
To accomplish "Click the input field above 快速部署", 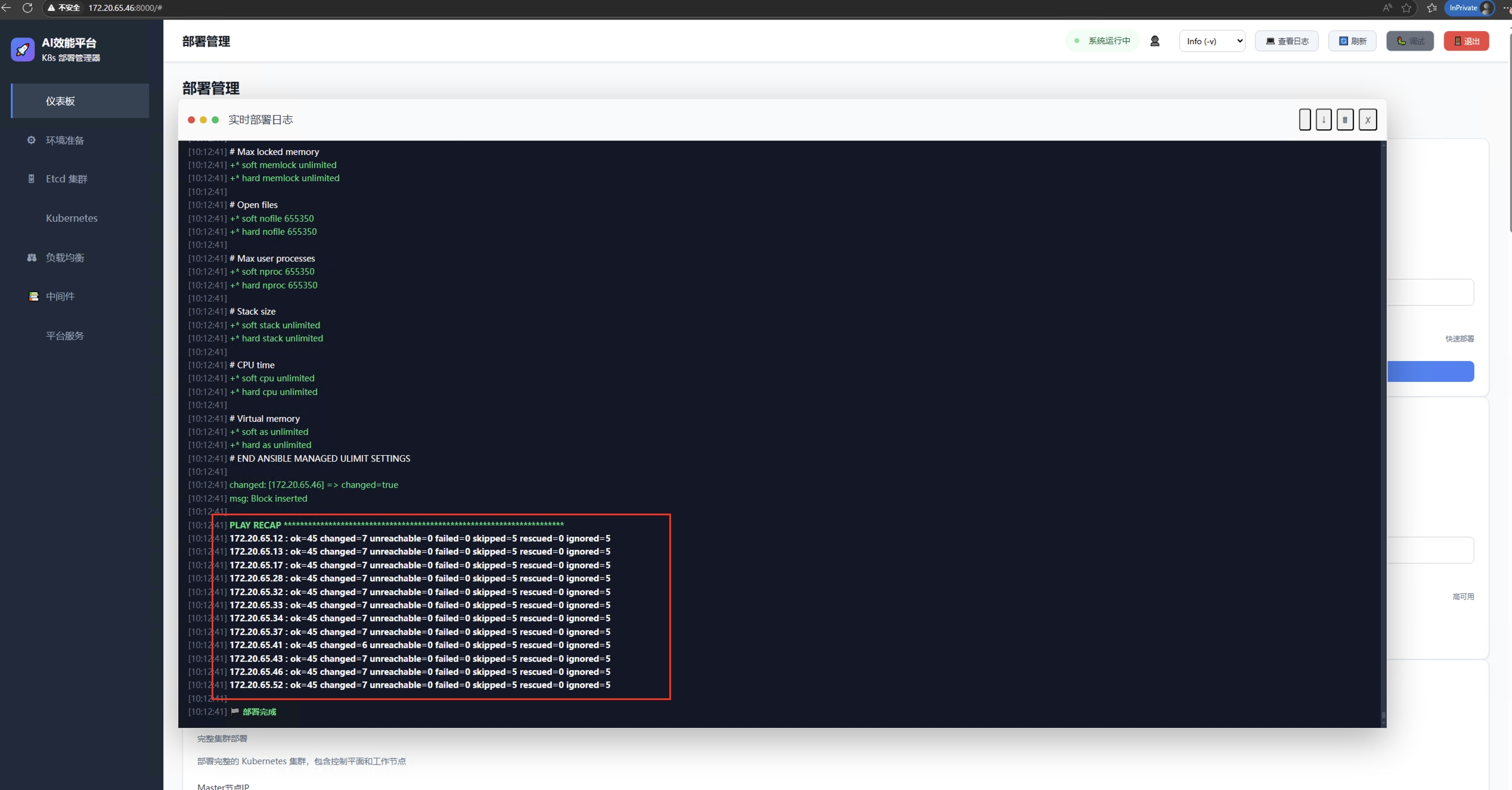I will (1430, 292).
